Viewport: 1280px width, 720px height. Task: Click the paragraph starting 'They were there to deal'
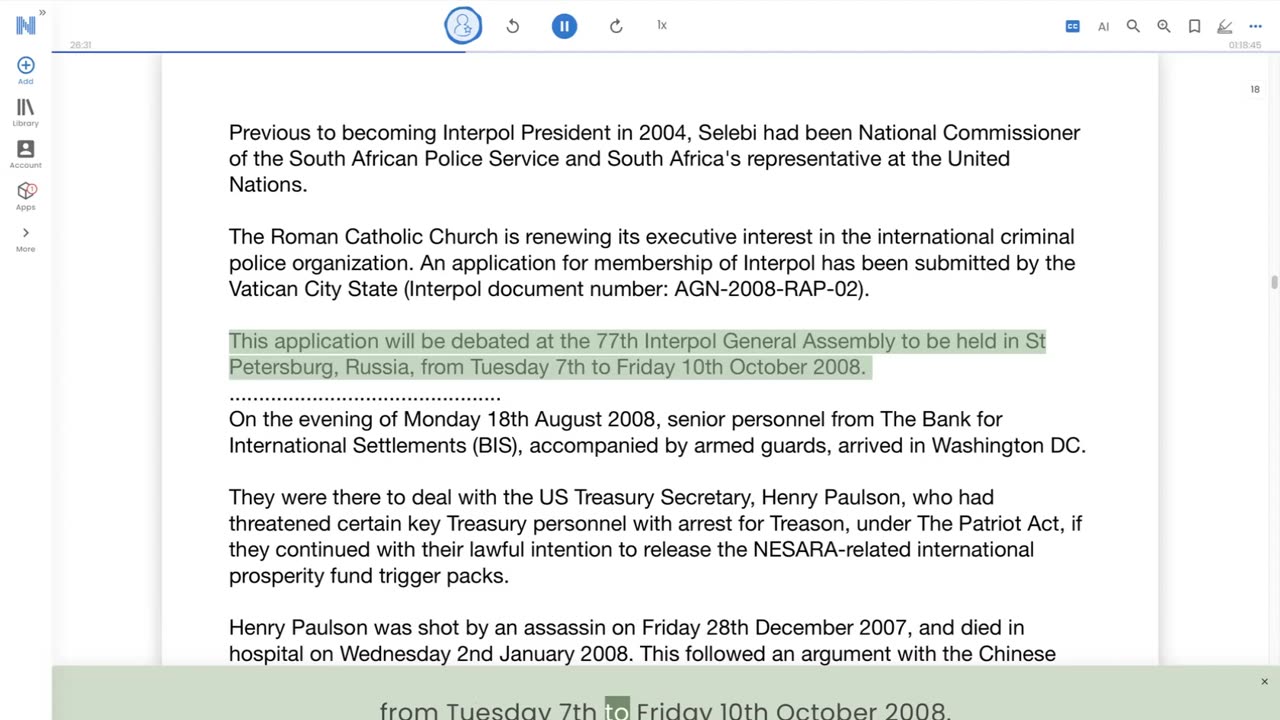[655, 536]
